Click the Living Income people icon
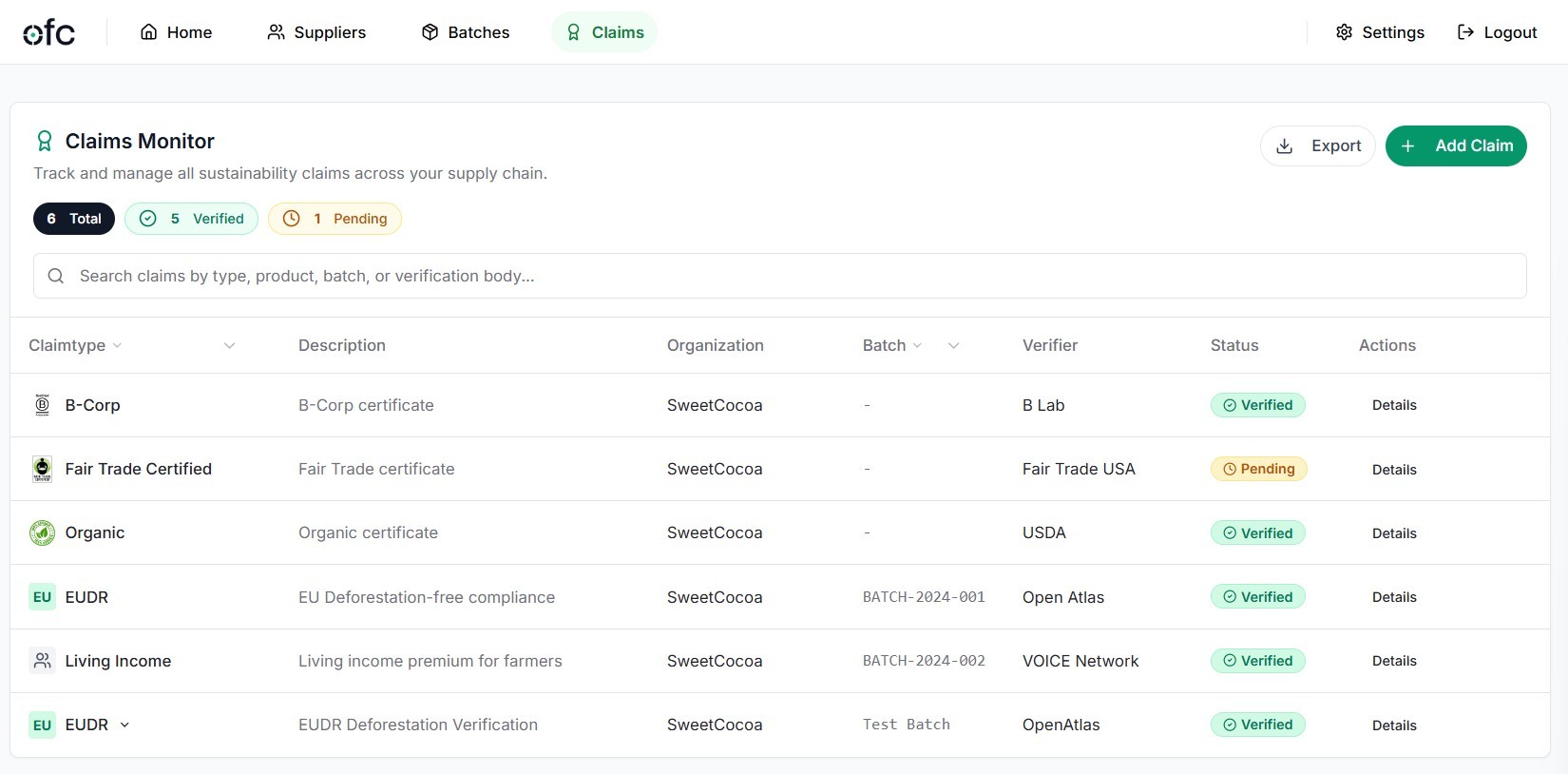 [x=42, y=661]
